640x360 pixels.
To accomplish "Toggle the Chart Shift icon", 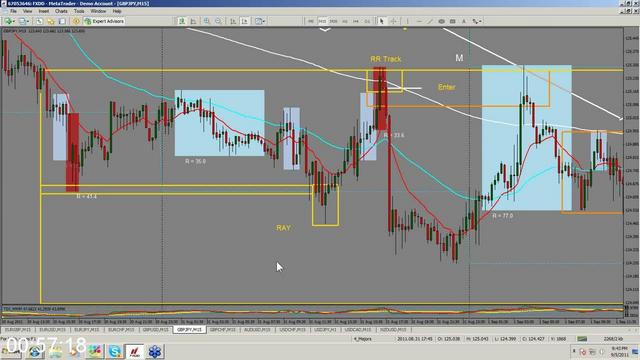I will point(244,21).
